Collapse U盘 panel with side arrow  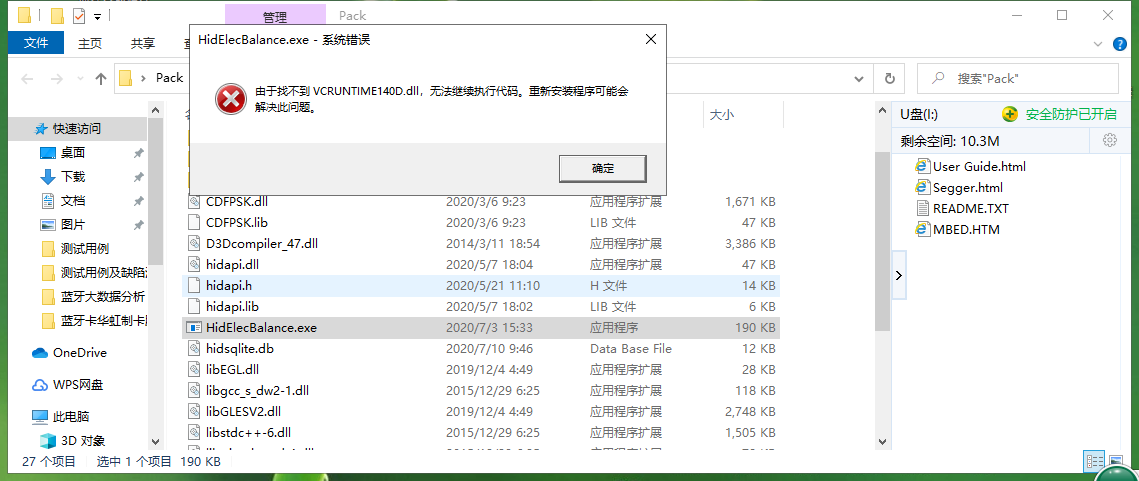(x=899, y=275)
